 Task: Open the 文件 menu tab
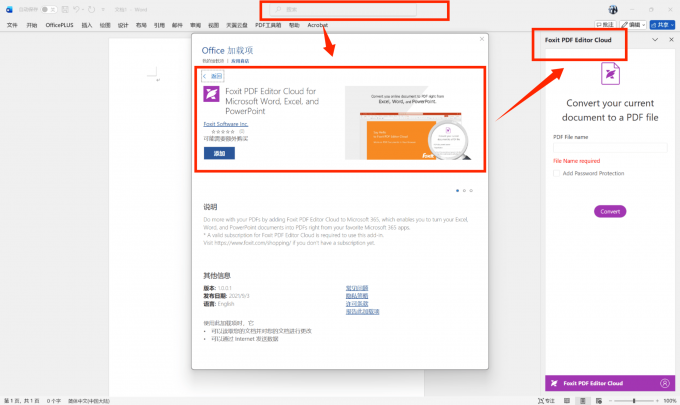point(12,25)
